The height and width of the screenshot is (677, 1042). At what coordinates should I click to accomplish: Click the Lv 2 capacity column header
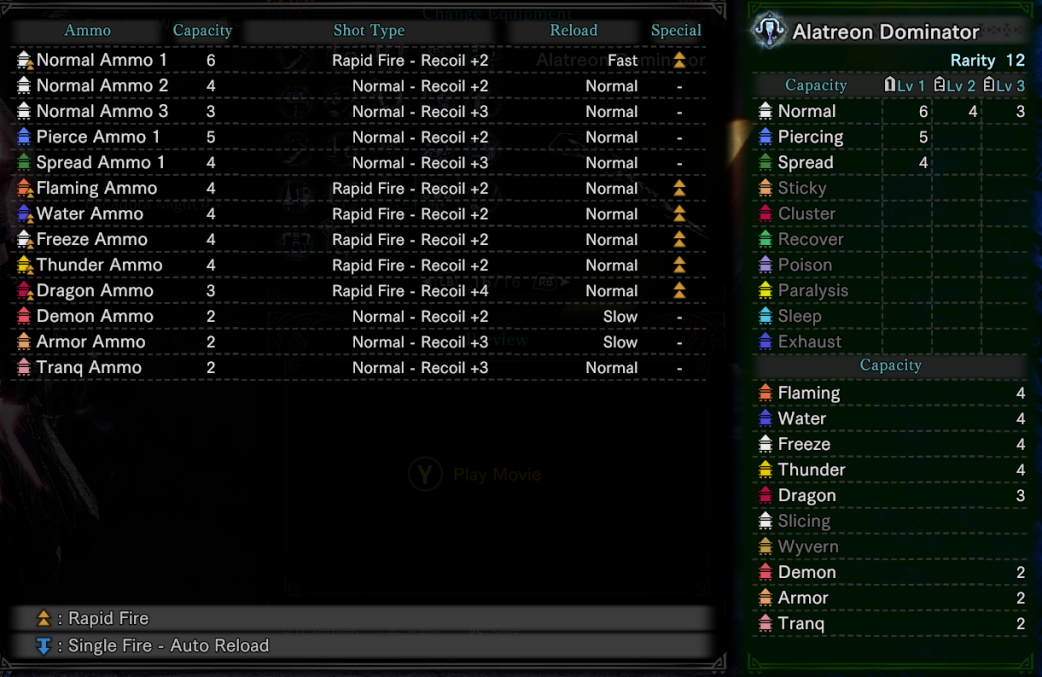point(954,85)
